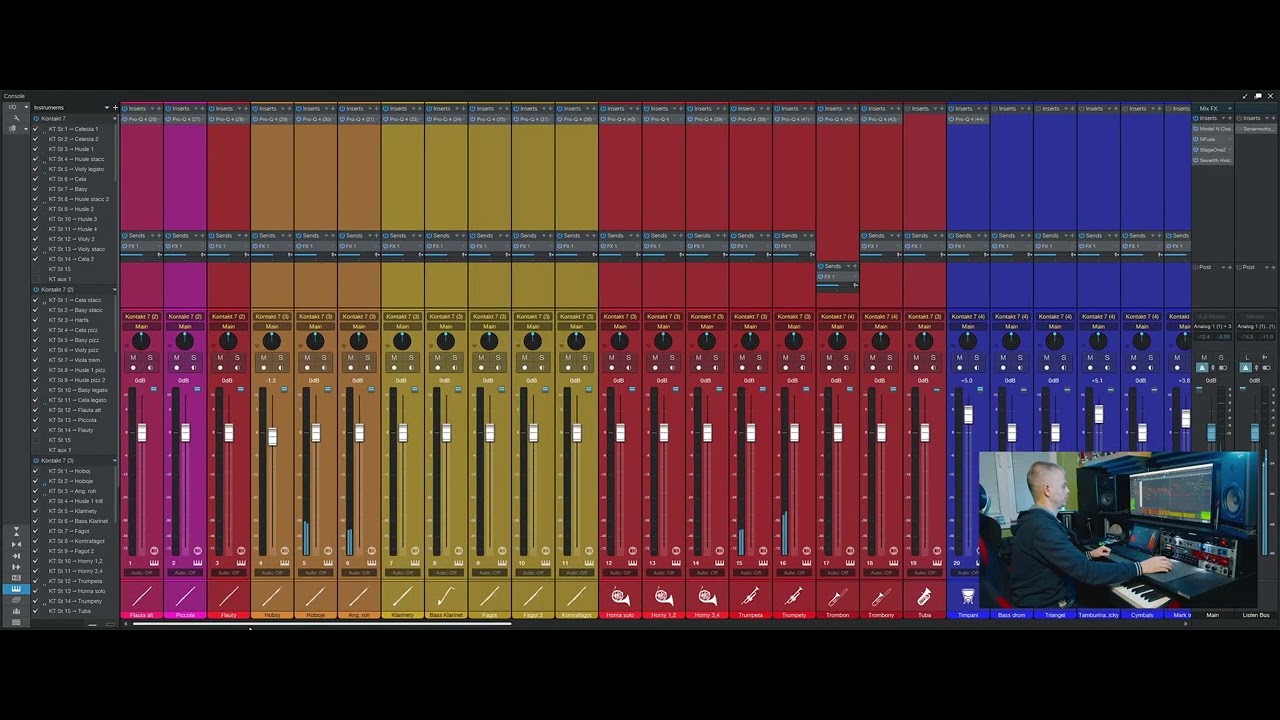
Task: Click the Hoboj channel volume fader
Action: [272, 436]
